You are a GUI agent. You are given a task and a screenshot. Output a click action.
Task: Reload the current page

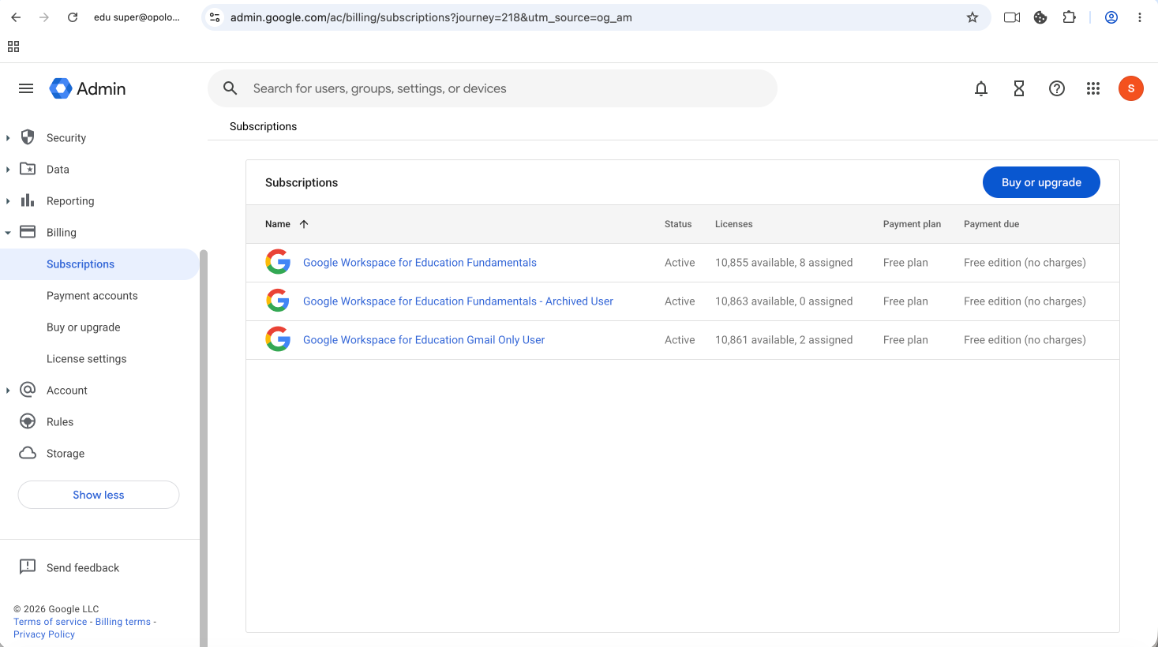coord(72,17)
